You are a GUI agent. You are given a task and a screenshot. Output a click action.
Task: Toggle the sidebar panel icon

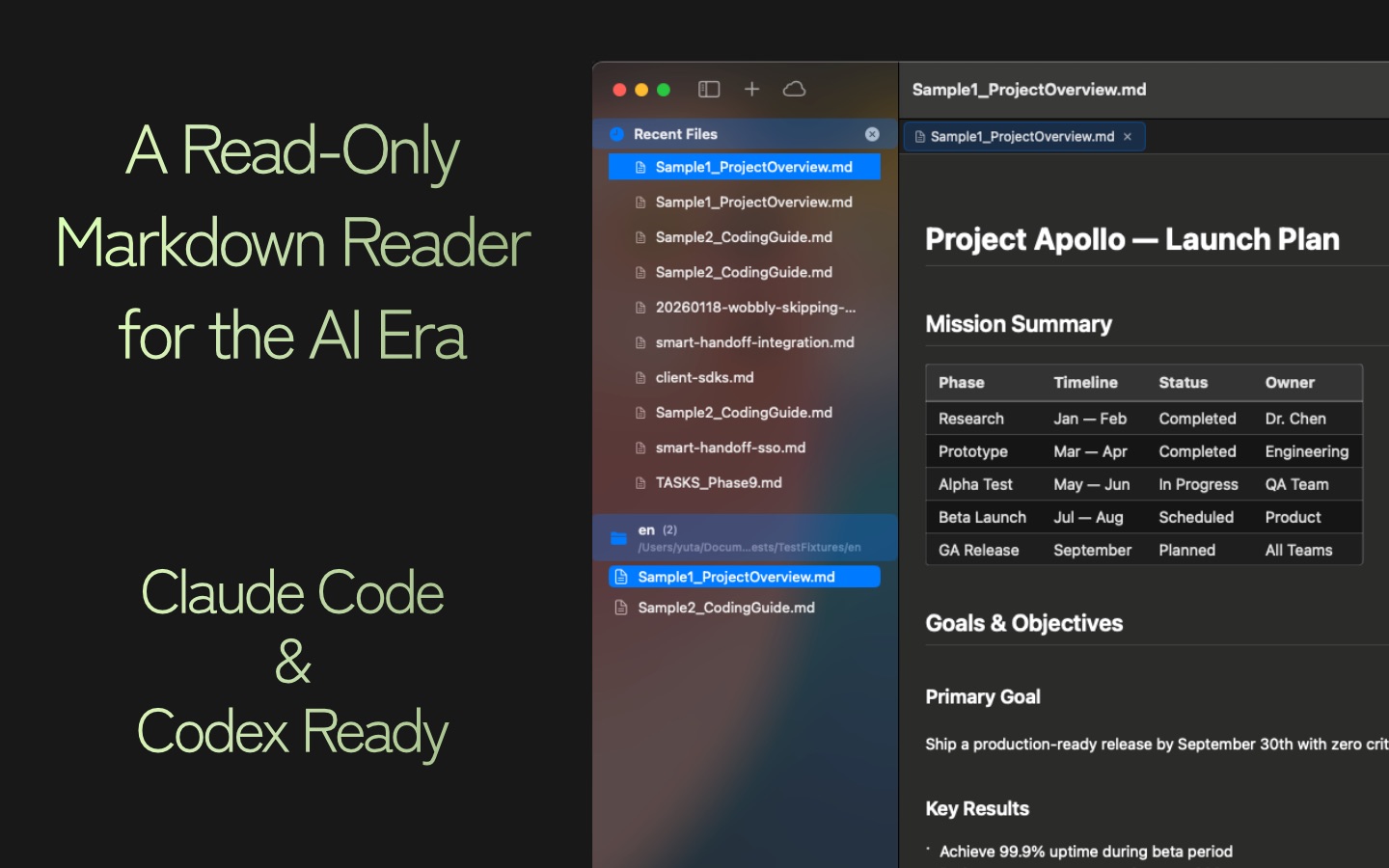point(709,90)
